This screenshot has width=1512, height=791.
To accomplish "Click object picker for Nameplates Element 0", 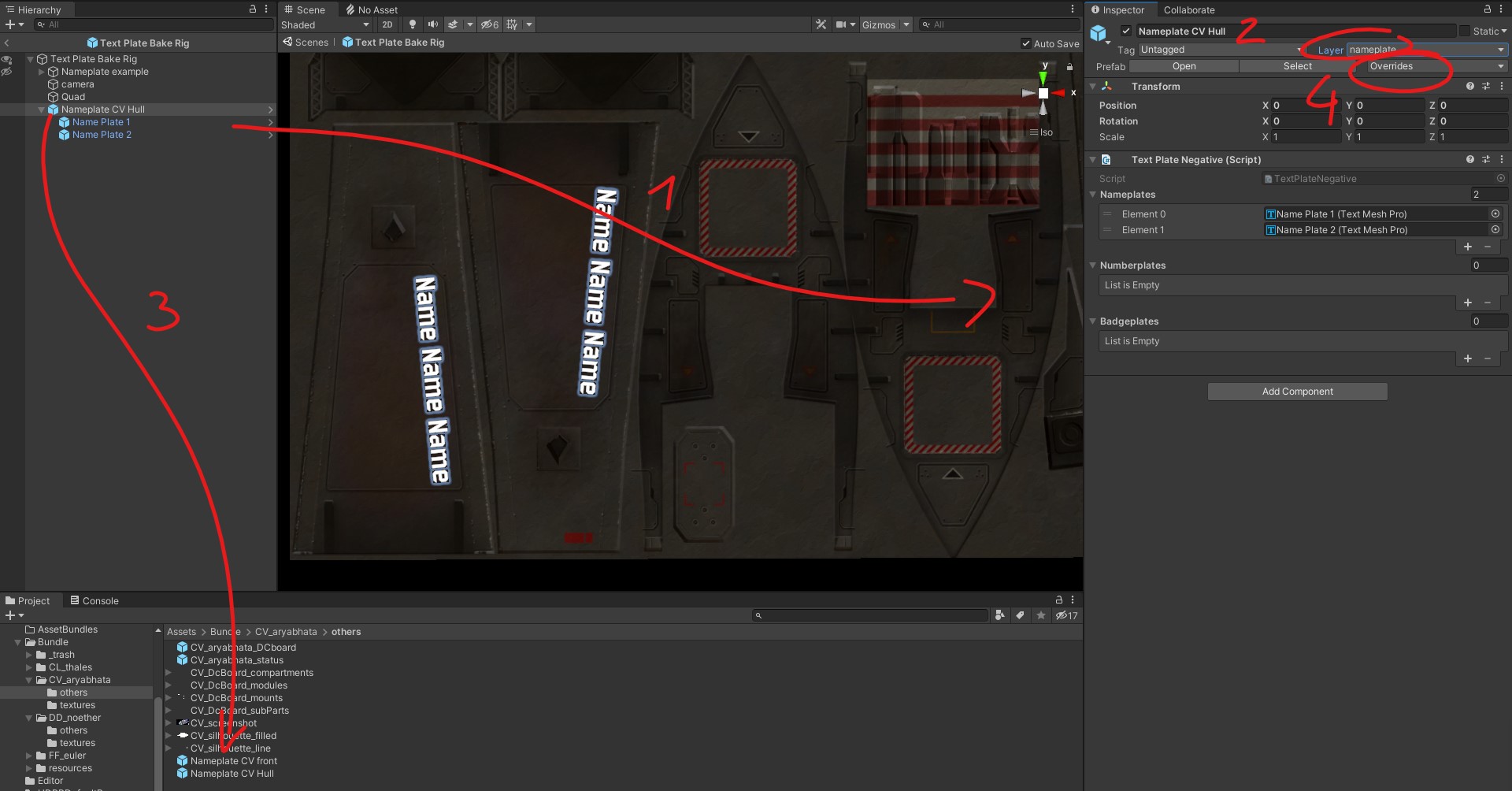I will (x=1495, y=214).
